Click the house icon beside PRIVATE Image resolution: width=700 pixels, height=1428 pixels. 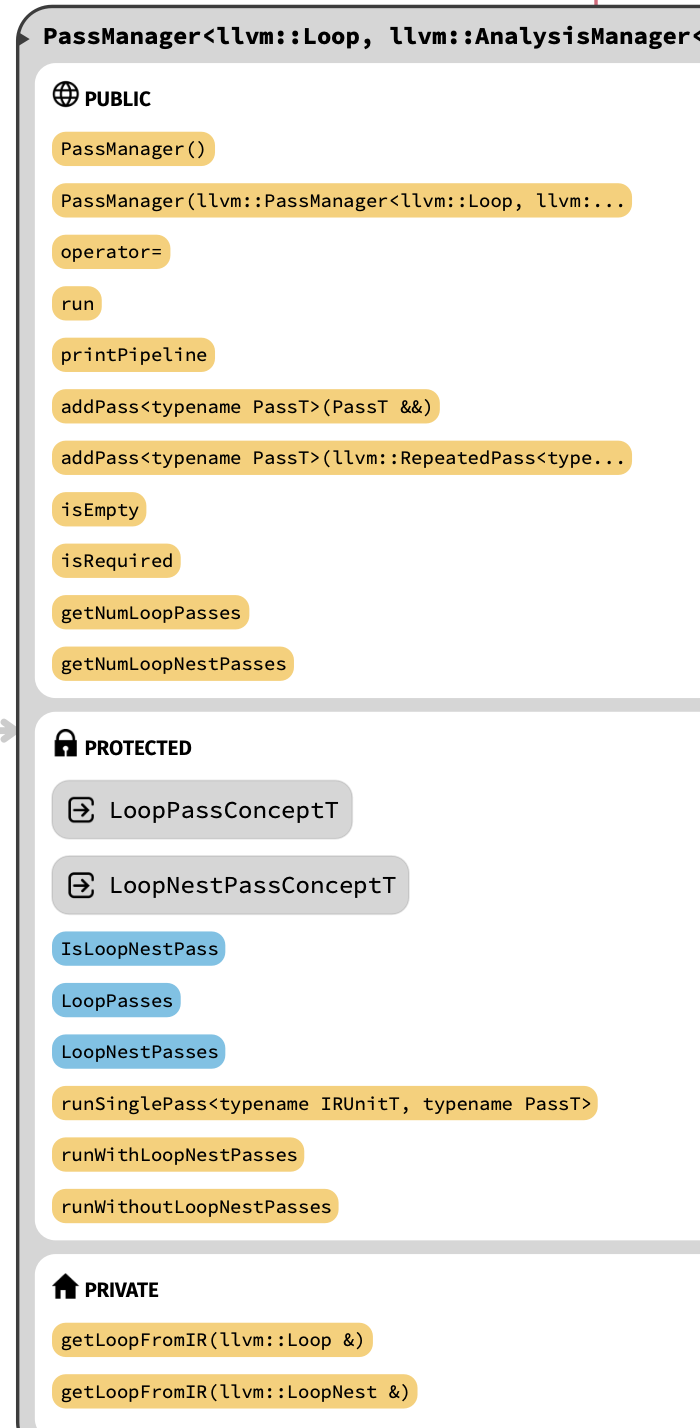pyautogui.click(x=65, y=1286)
